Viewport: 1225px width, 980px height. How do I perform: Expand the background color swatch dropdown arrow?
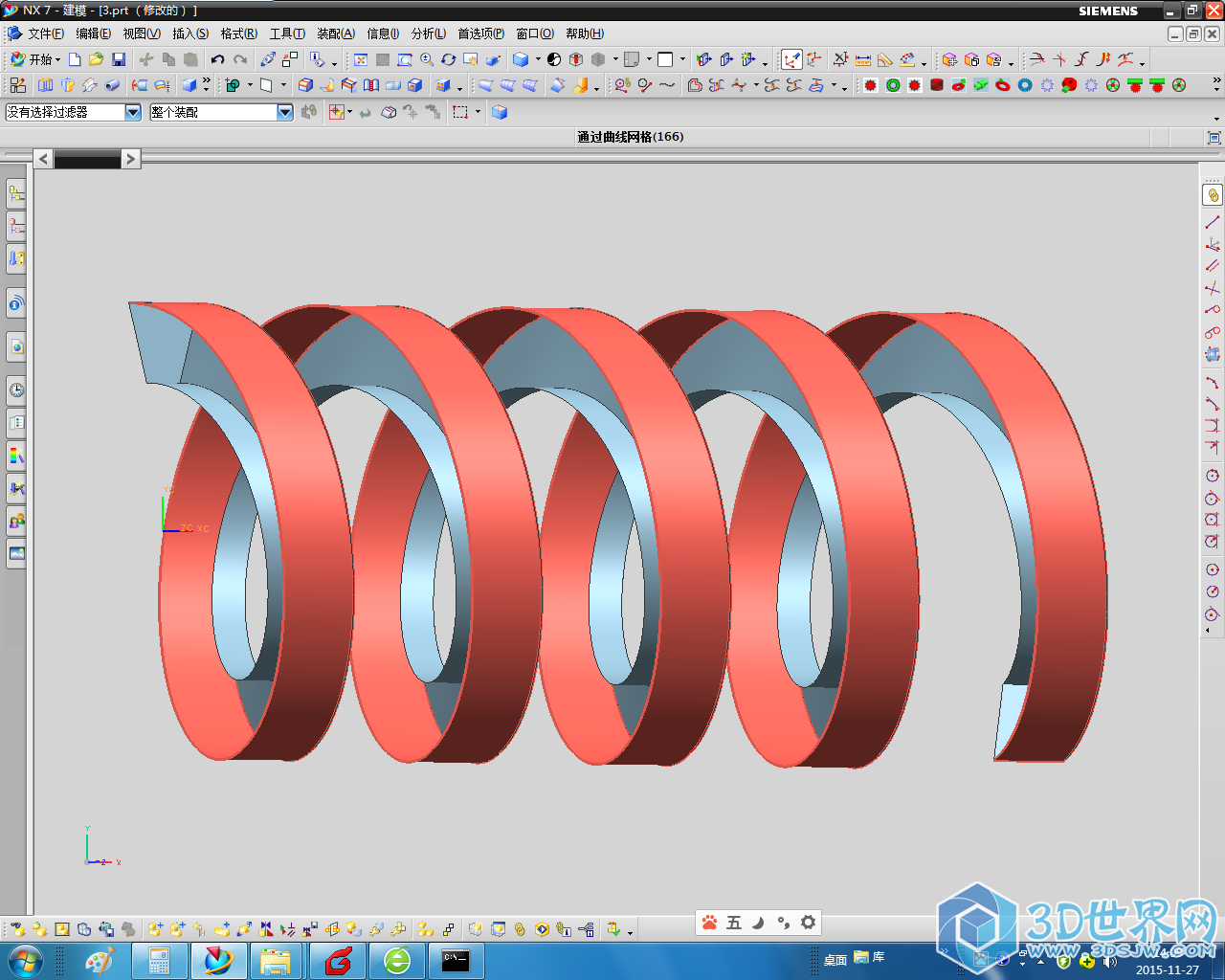click(682, 59)
